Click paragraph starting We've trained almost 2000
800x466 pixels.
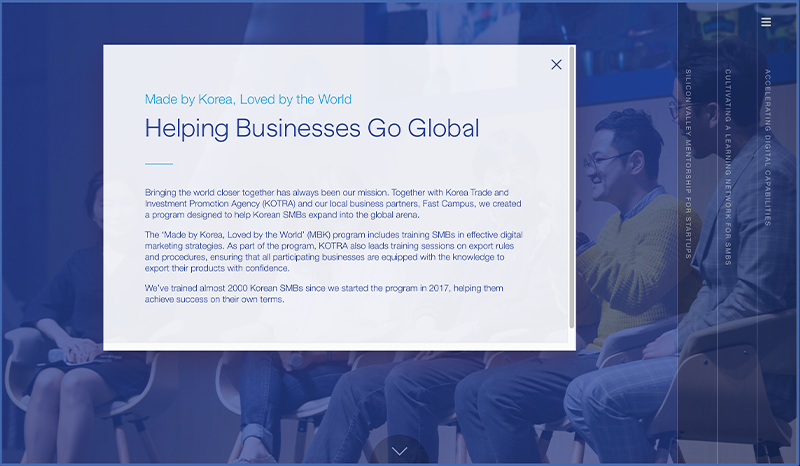coord(324,293)
